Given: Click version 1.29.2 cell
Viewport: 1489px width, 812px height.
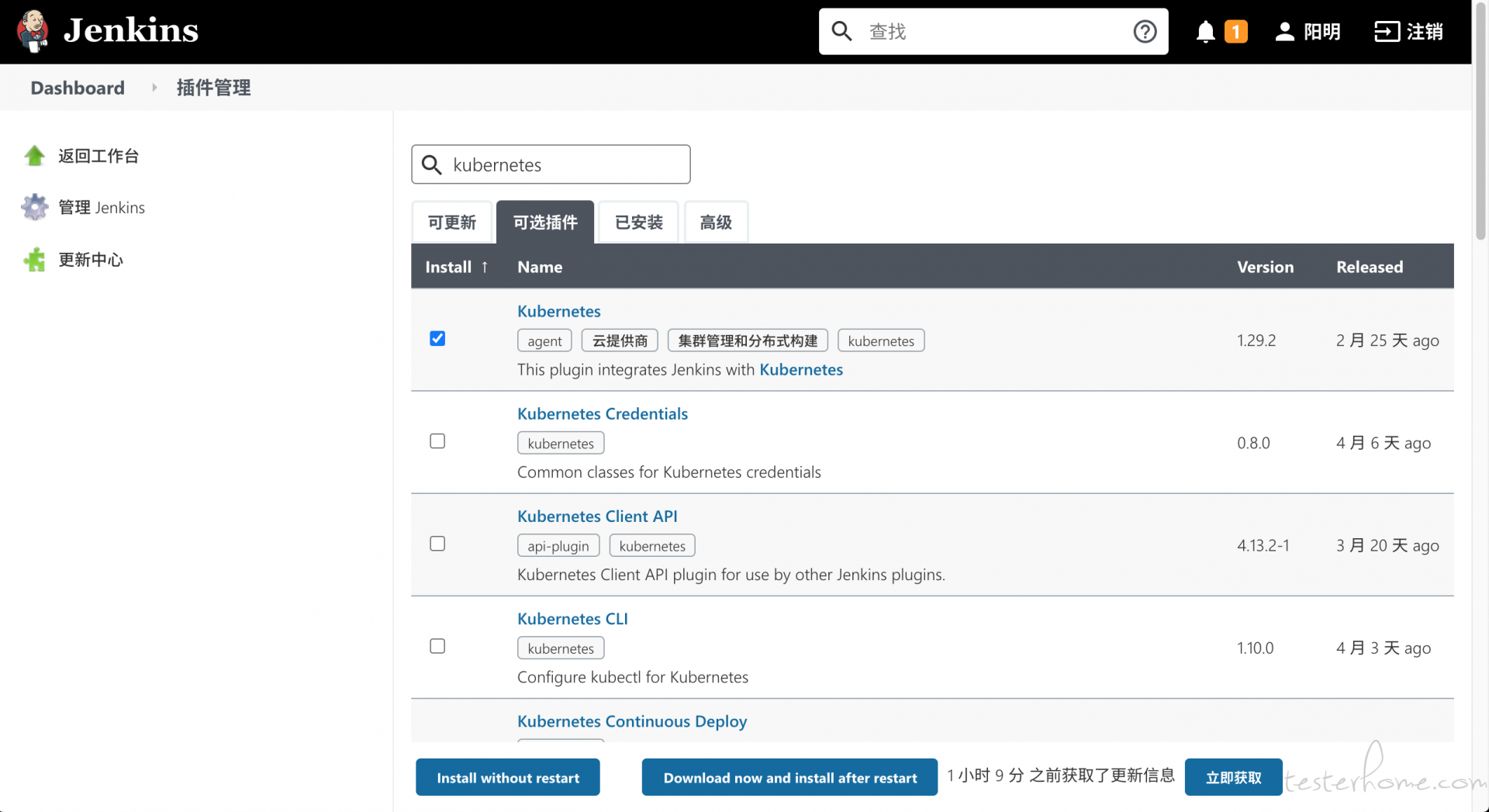Looking at the screenshot, I should [1256, 340].
